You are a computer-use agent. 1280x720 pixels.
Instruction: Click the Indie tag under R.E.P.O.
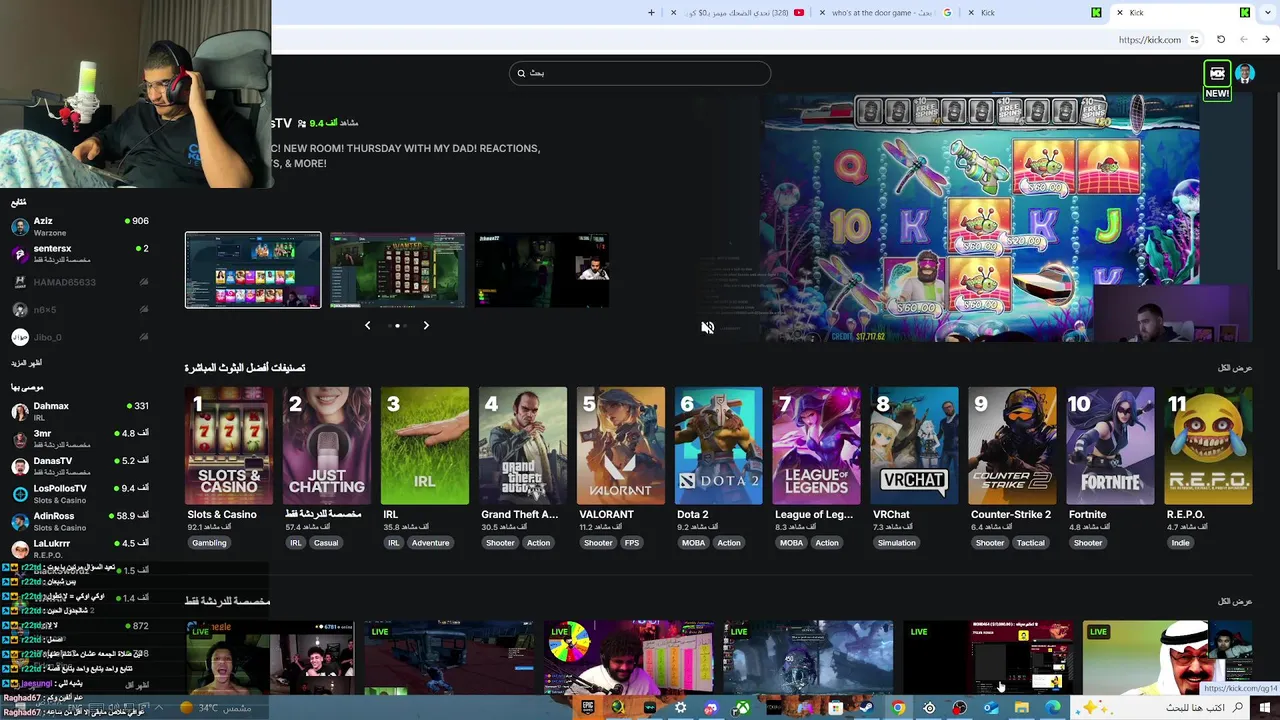click(1181, 543)
